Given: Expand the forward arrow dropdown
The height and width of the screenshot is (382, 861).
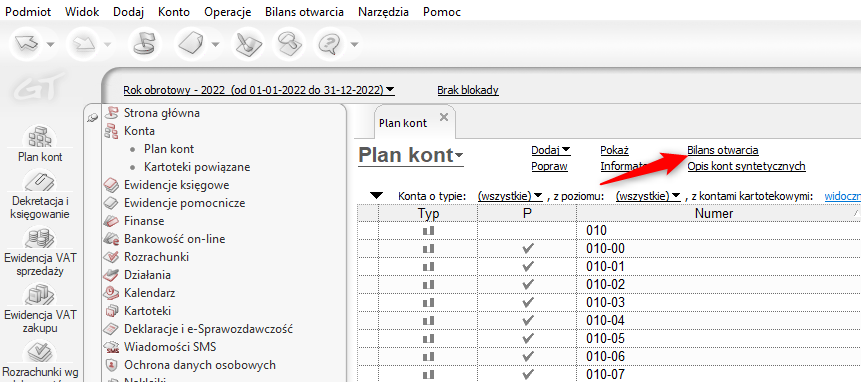Looking at the screenshot, I should click(107, 44).
